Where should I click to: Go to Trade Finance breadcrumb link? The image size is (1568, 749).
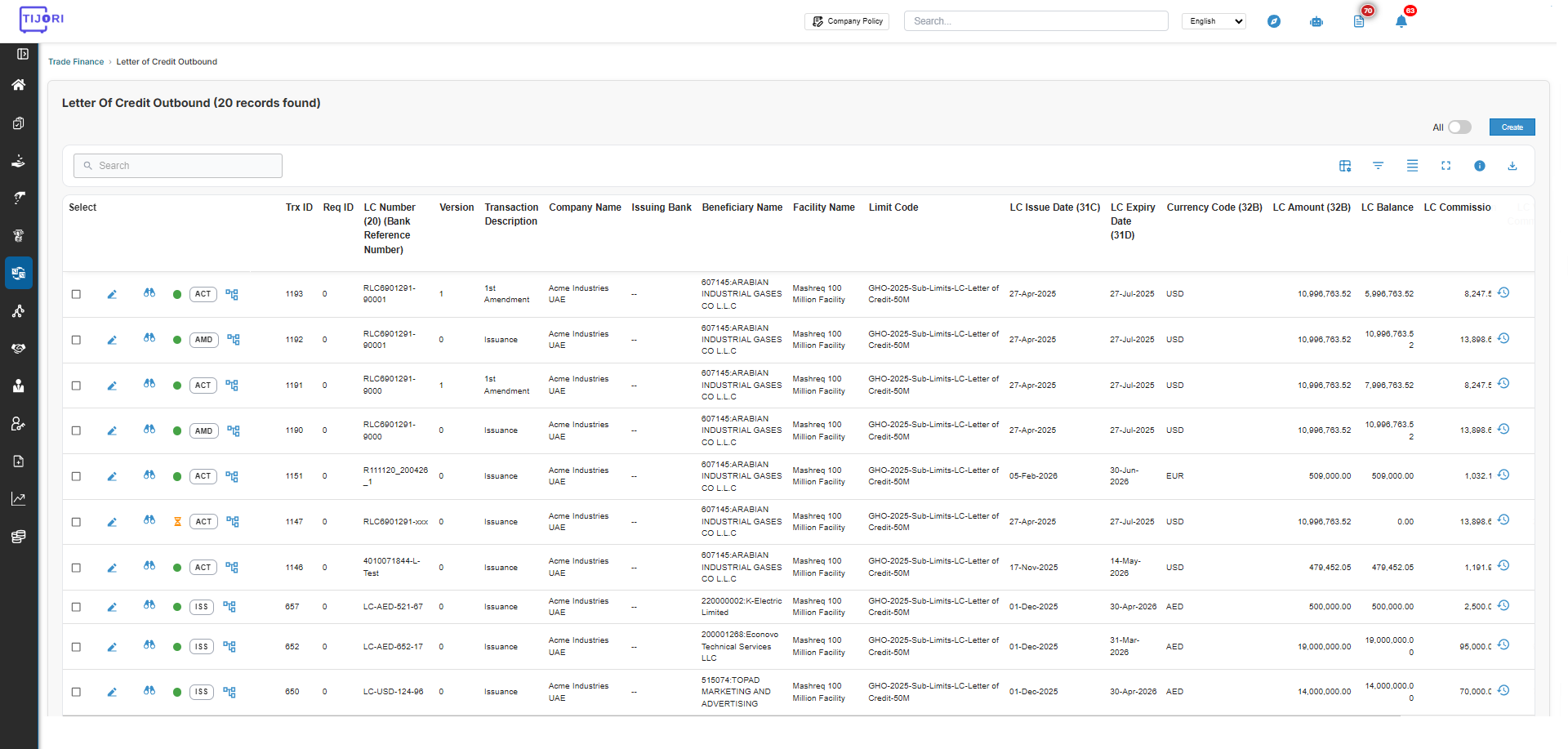click(76, 62)
